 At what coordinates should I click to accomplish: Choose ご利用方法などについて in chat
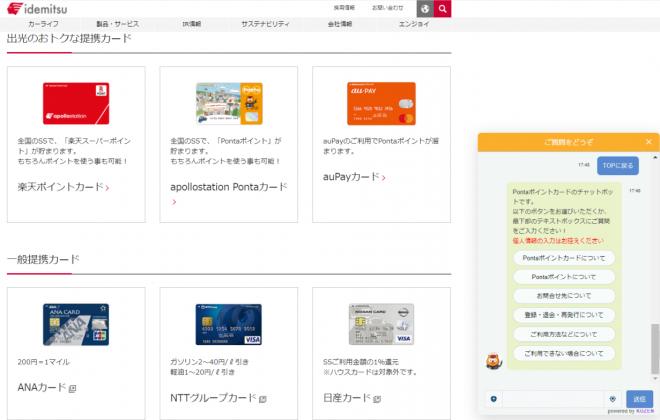pyautogui.click(x=564, y=334)
